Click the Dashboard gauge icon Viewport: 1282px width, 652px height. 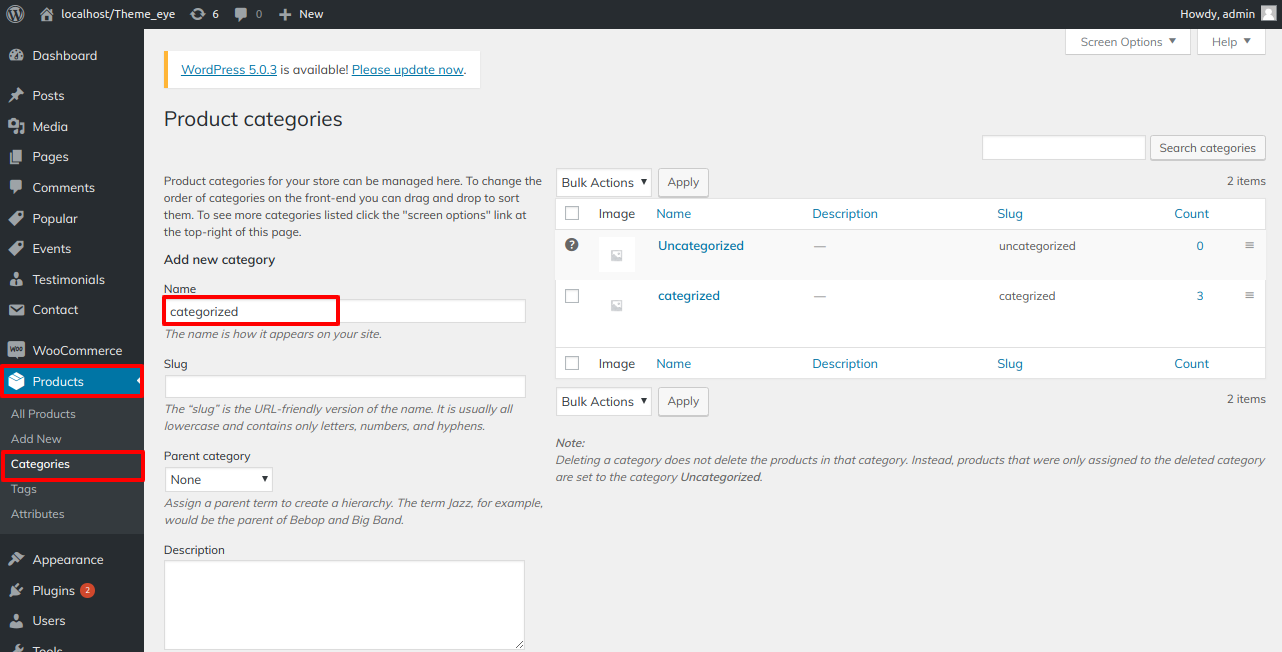pyautogui.click(x=16, y=56)
